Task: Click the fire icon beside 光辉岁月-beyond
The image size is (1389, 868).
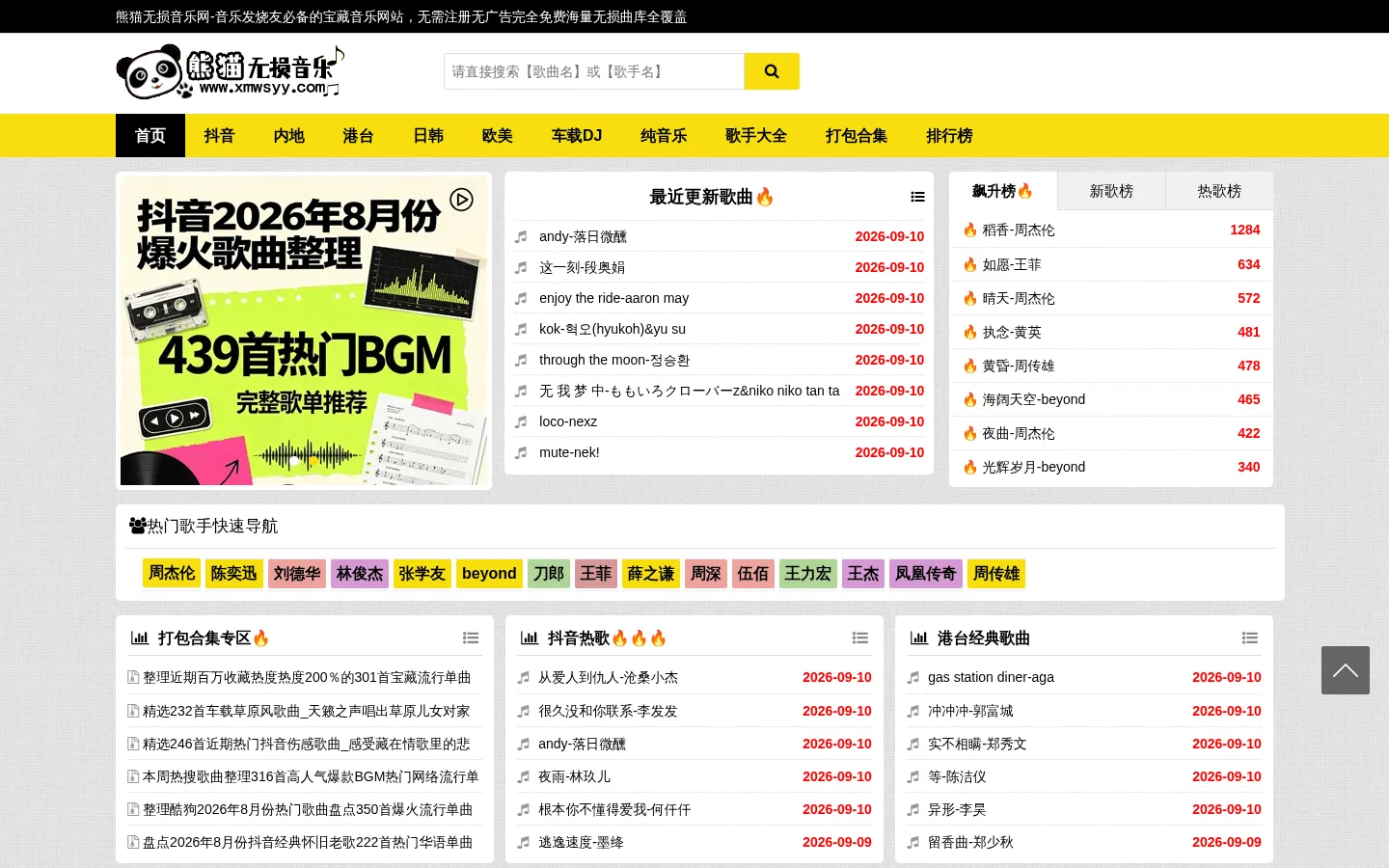Action: click(x=970, y=467)
